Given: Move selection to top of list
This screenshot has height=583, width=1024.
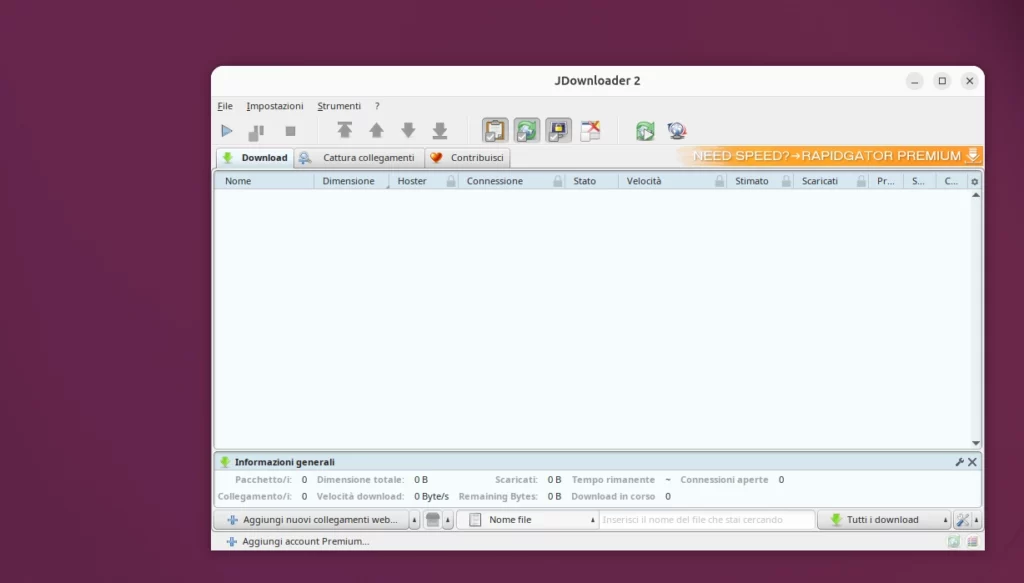Looking at the screenshot, I should (x=345, y=131).
